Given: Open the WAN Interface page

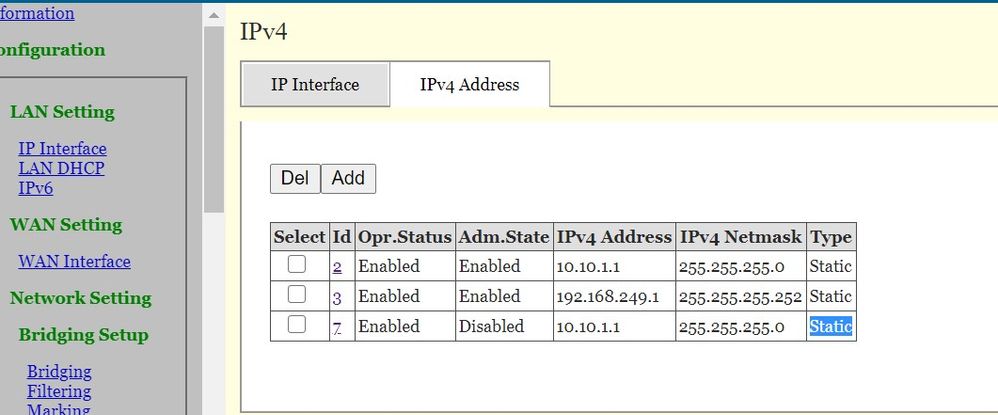Looking at the screenshot, I should pyautogui.click(x=74, y=262).
